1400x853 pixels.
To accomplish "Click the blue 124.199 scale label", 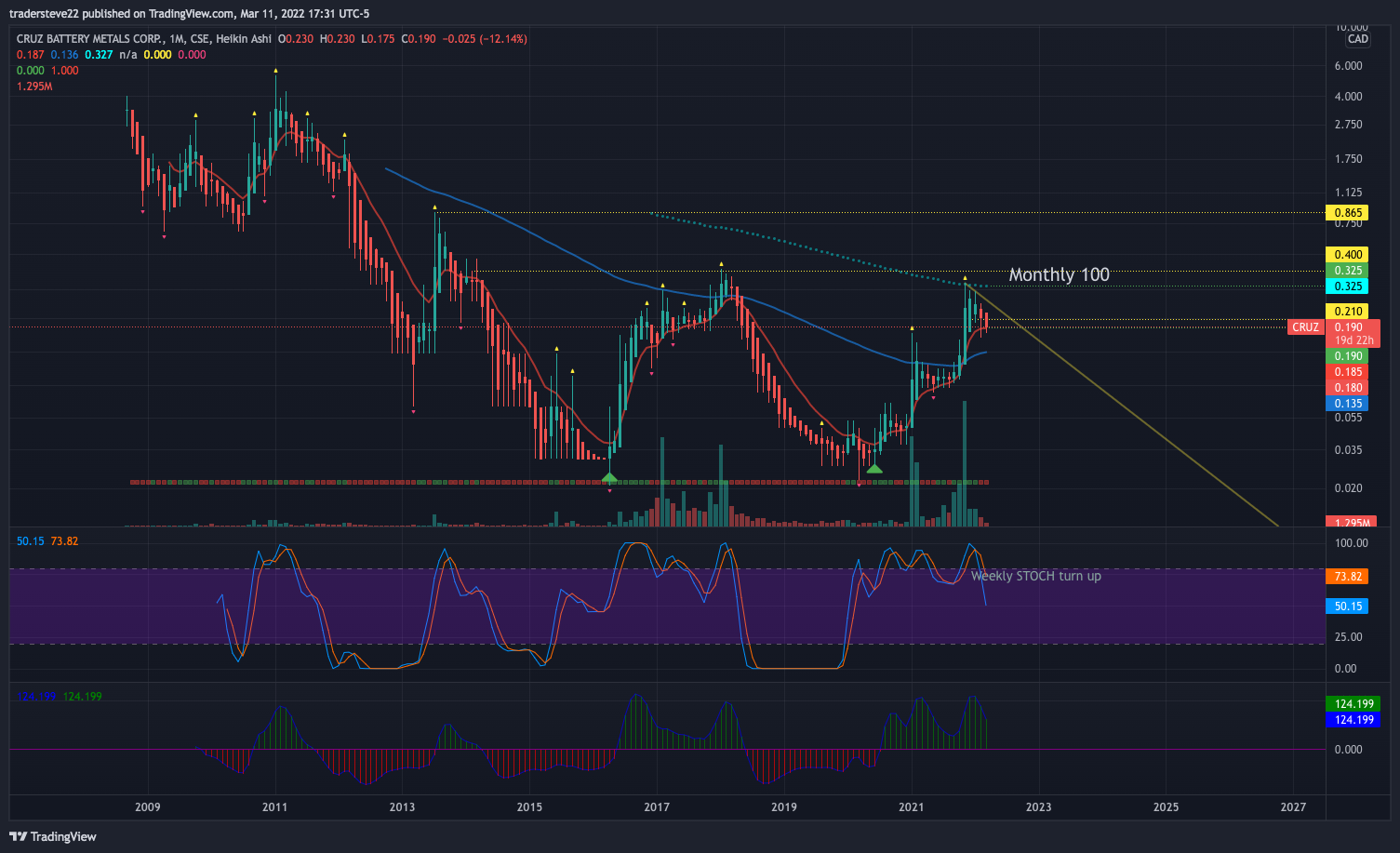I will [x=1353, y=720].
